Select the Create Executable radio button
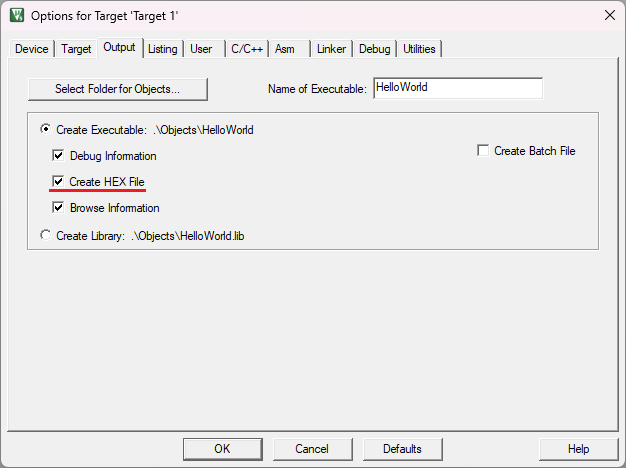This screenshot has width=626, height=468. (x=46, y=129)
